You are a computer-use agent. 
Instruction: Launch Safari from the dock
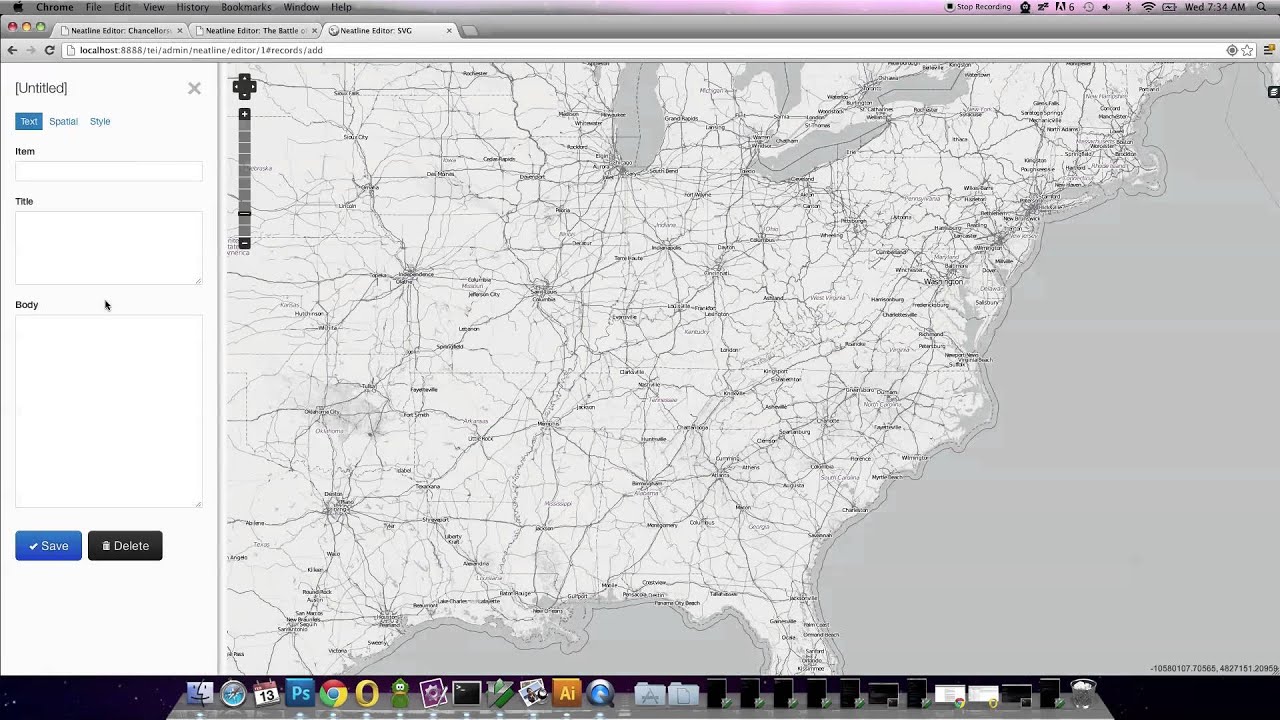[233, 693]
